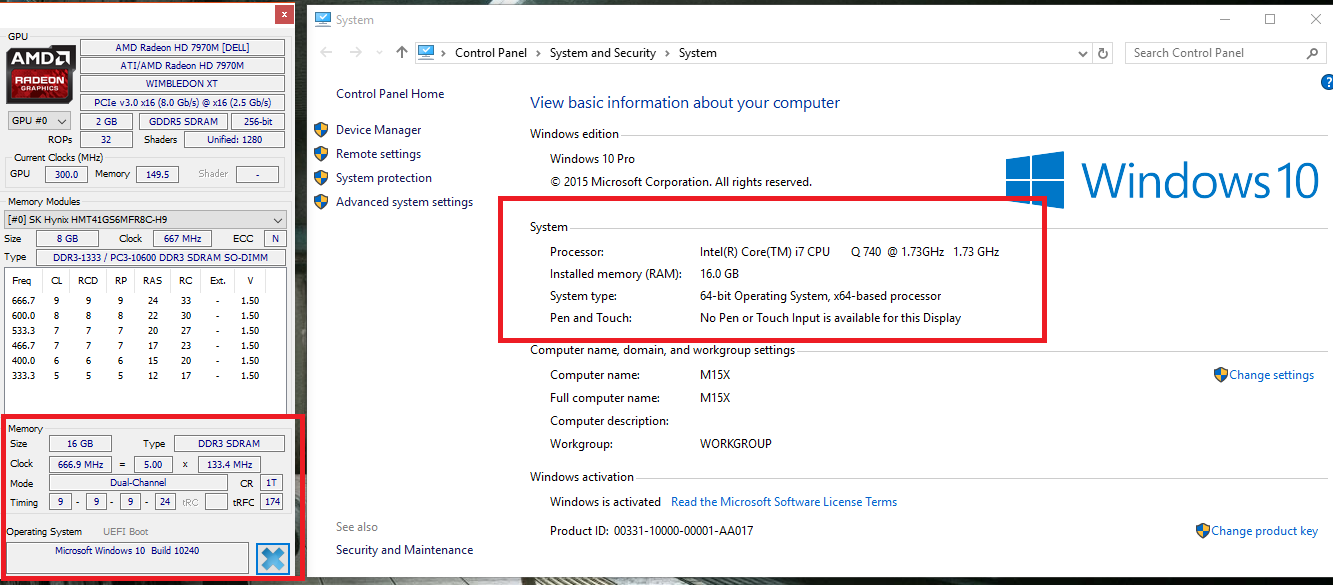1333x585 pixels.
Task: Go back in the System window
Action: click(x=327, y=53)
